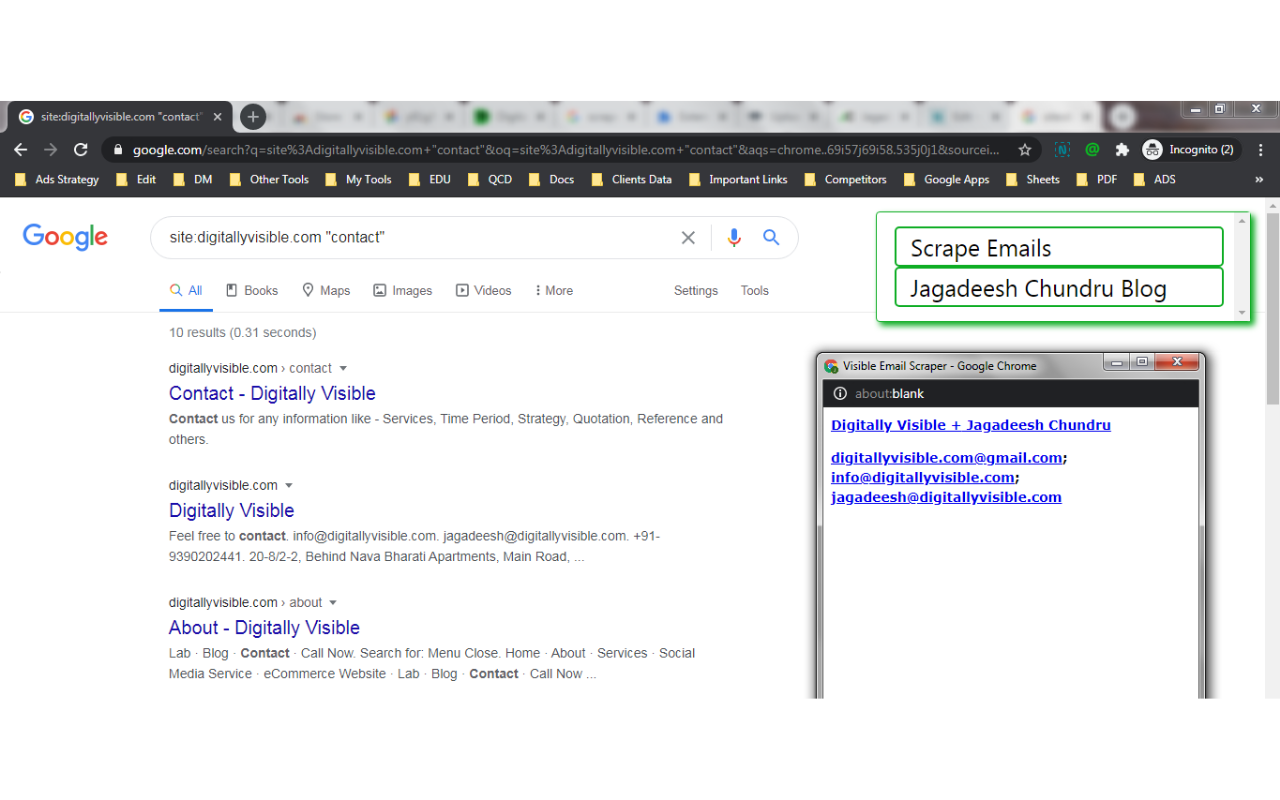Open the Extensions puzzle icon
The width and height of the screenshot is (1280, 800).
1122,149
